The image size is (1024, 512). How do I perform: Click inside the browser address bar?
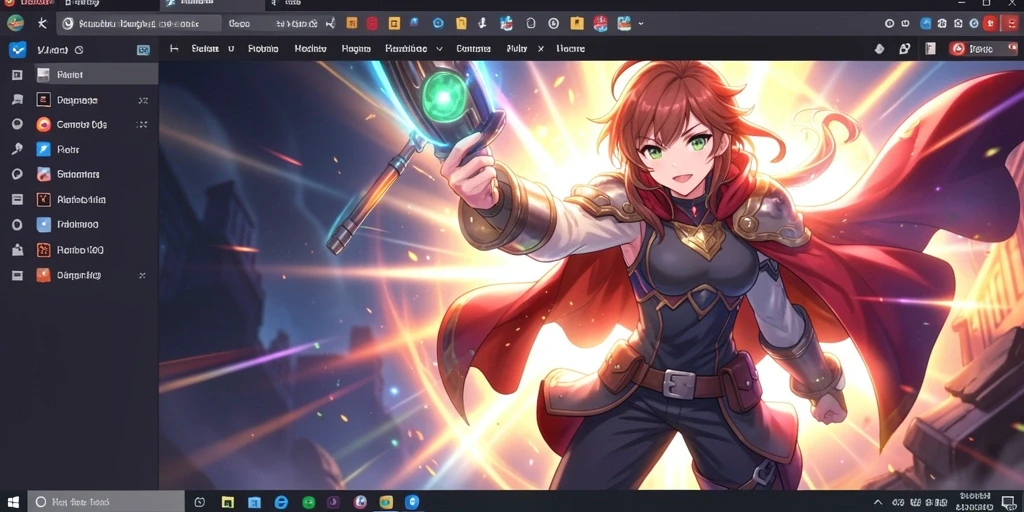pyautogui.click(x=140, y=24)
